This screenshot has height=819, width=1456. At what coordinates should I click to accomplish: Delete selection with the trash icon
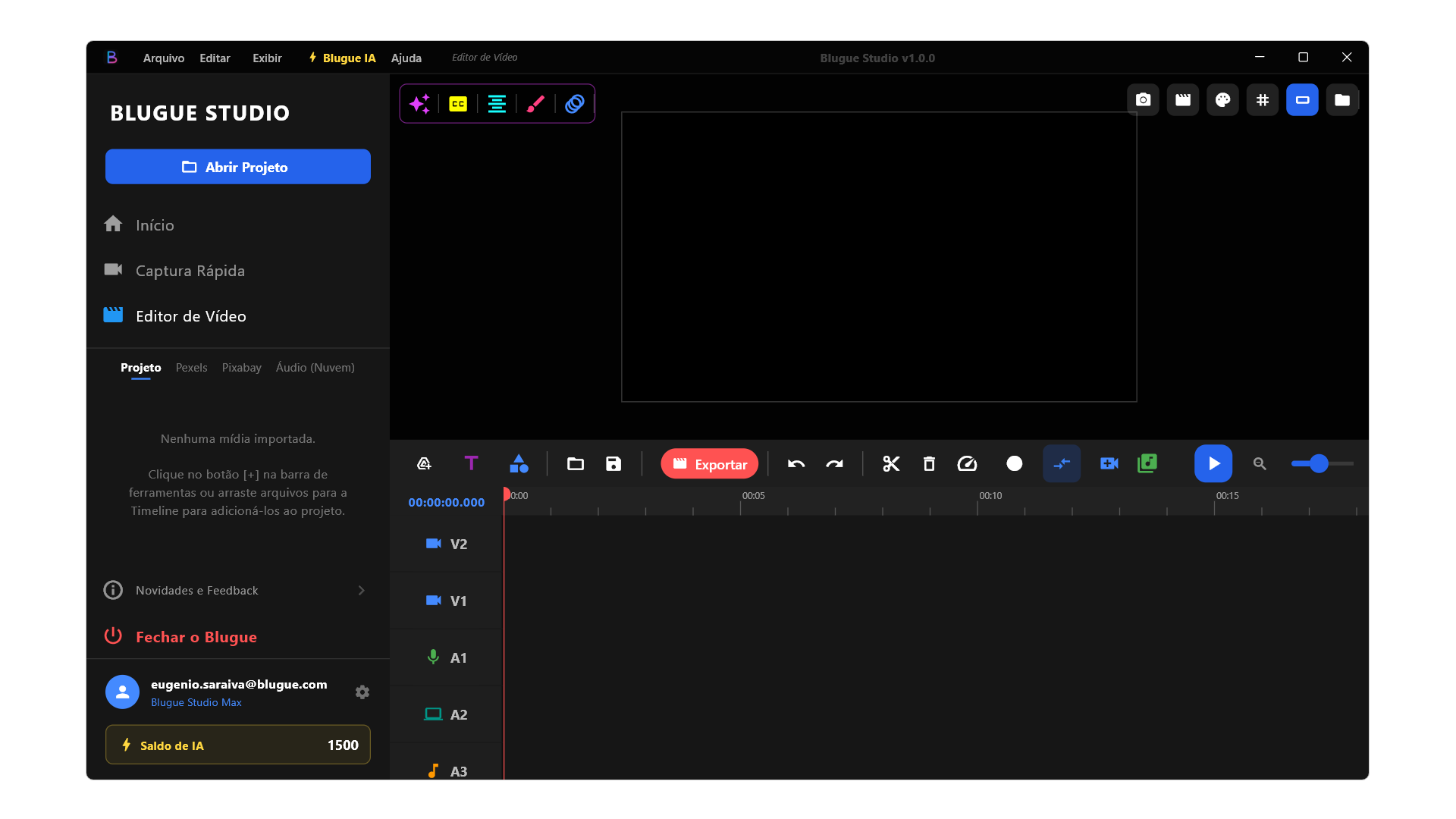pyautogui.click(x=929, y=463)
